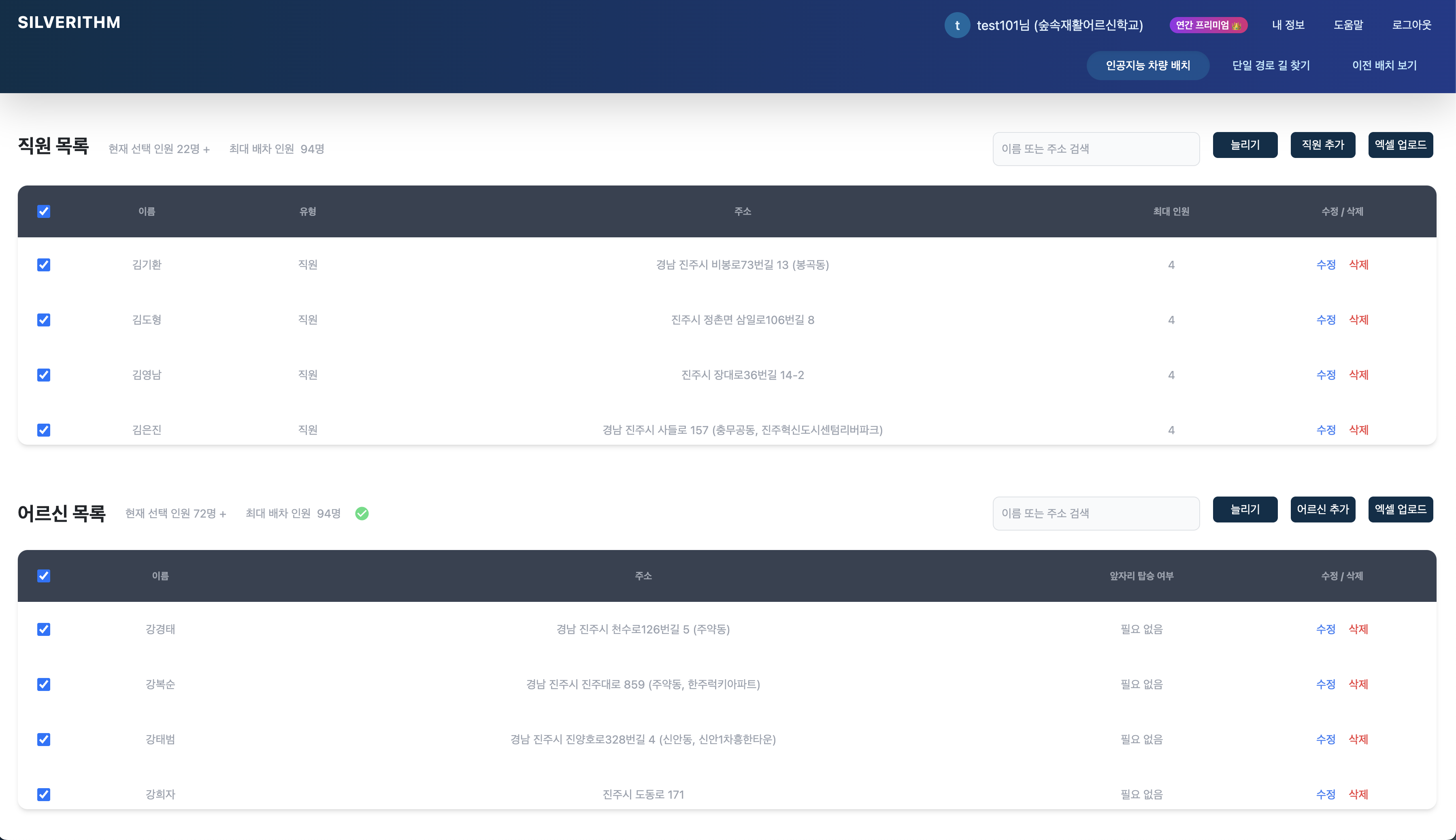Click the SILVERITHM logo
This screenshot has width=1456, height=840.
tap(69, 23)
